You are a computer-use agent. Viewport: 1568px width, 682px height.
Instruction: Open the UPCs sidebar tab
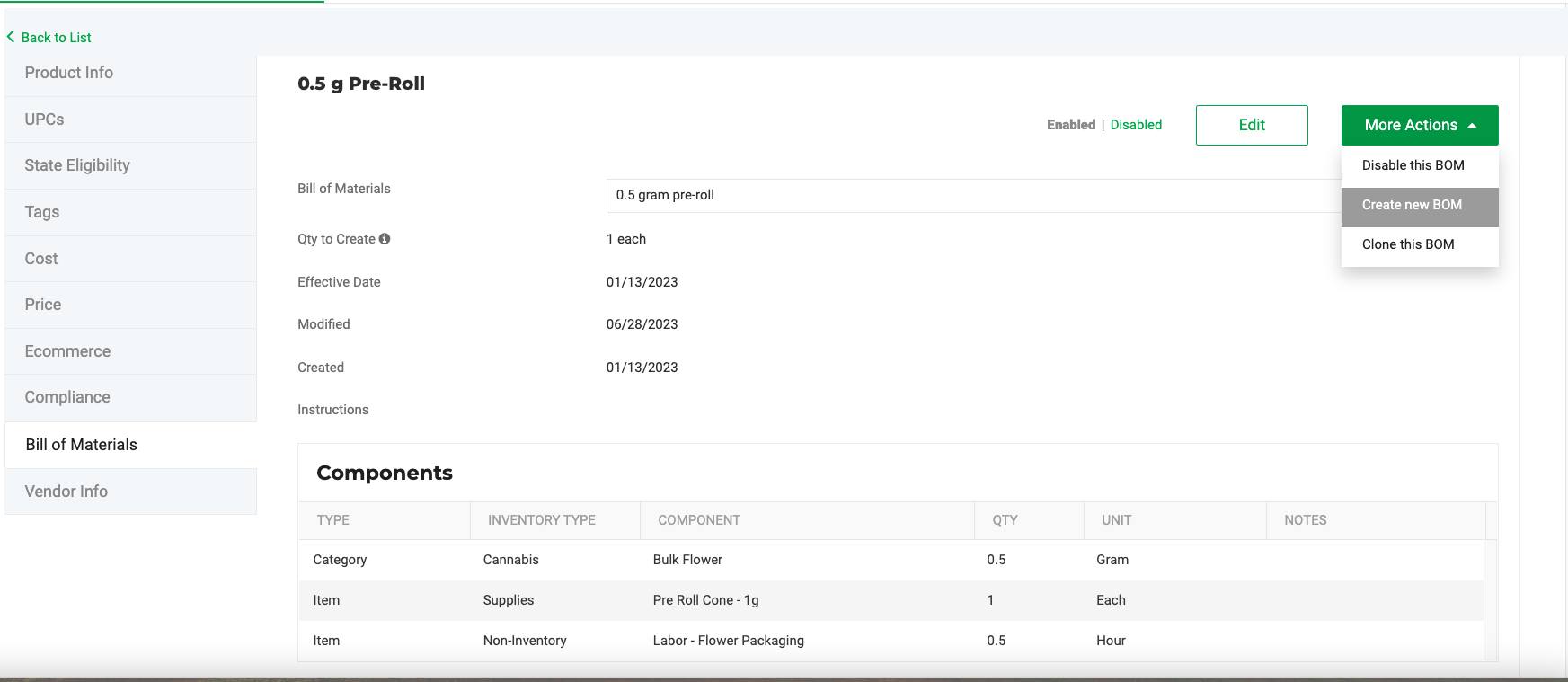(x=131, y=120)
